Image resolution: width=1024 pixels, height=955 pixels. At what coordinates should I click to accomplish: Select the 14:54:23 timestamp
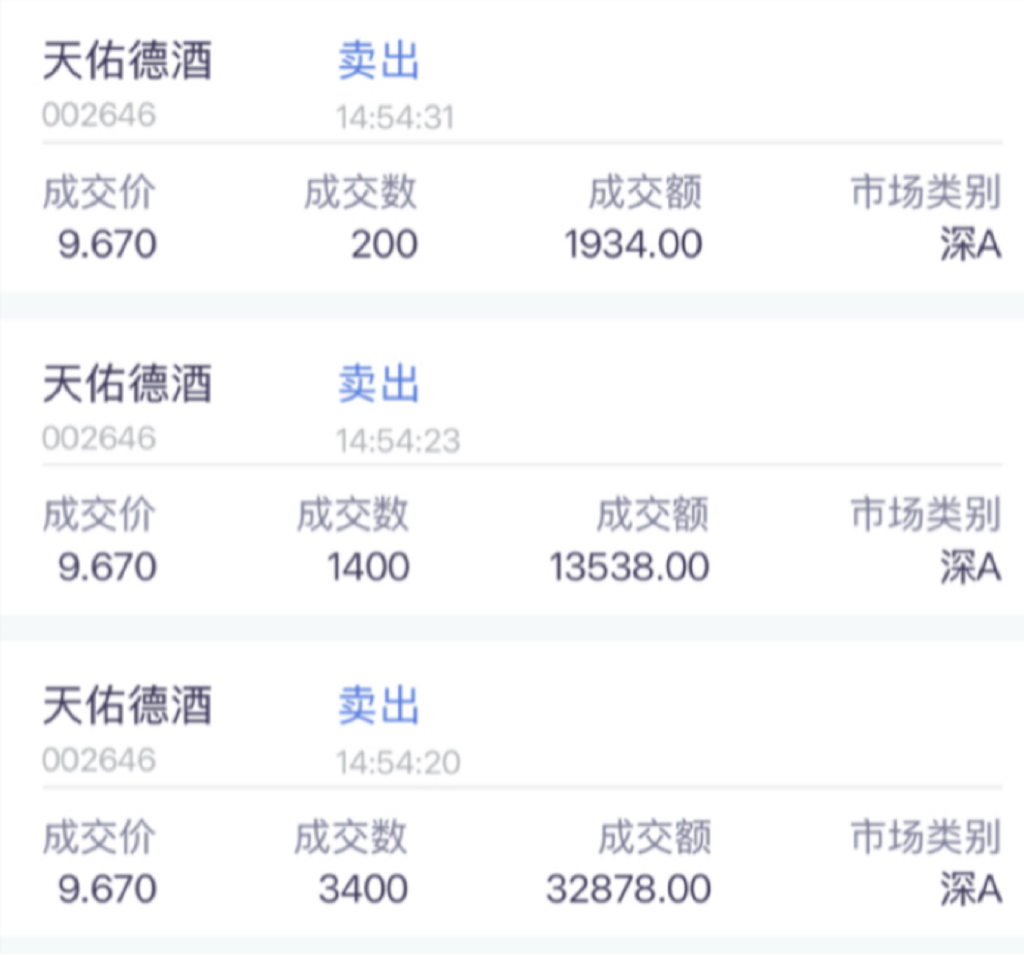coord(397,441)
